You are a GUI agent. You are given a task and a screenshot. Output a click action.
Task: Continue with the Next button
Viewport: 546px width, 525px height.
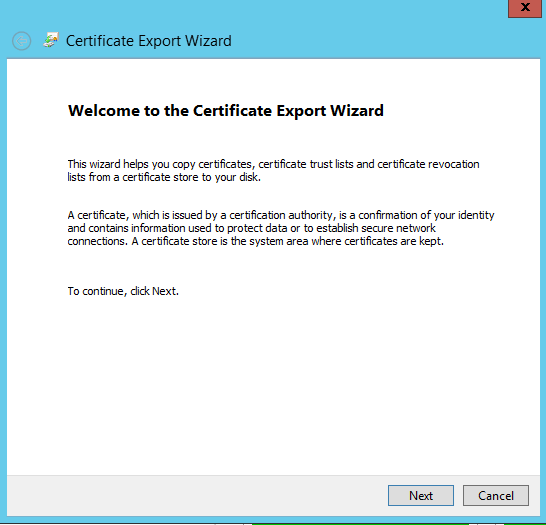(x=421, y=495)
